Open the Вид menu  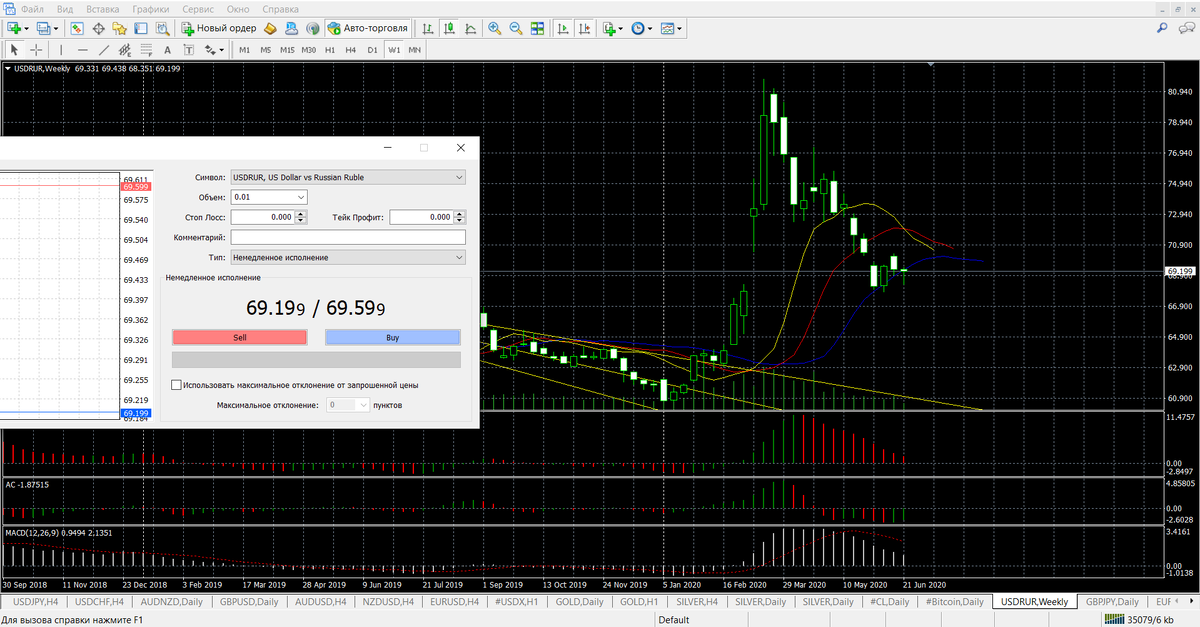(65, 8)
